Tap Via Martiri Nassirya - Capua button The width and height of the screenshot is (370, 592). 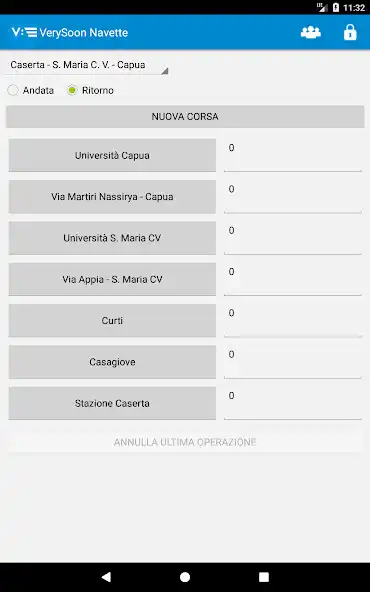point(112,197)
